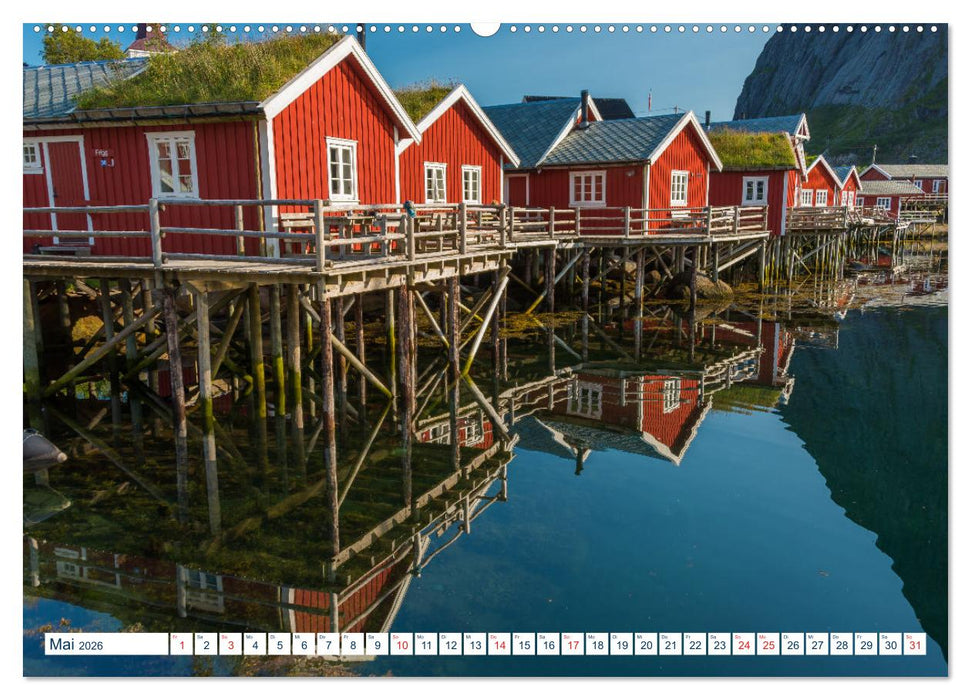
Task: Switch to the date 15 entry
Action: (524, 647)
